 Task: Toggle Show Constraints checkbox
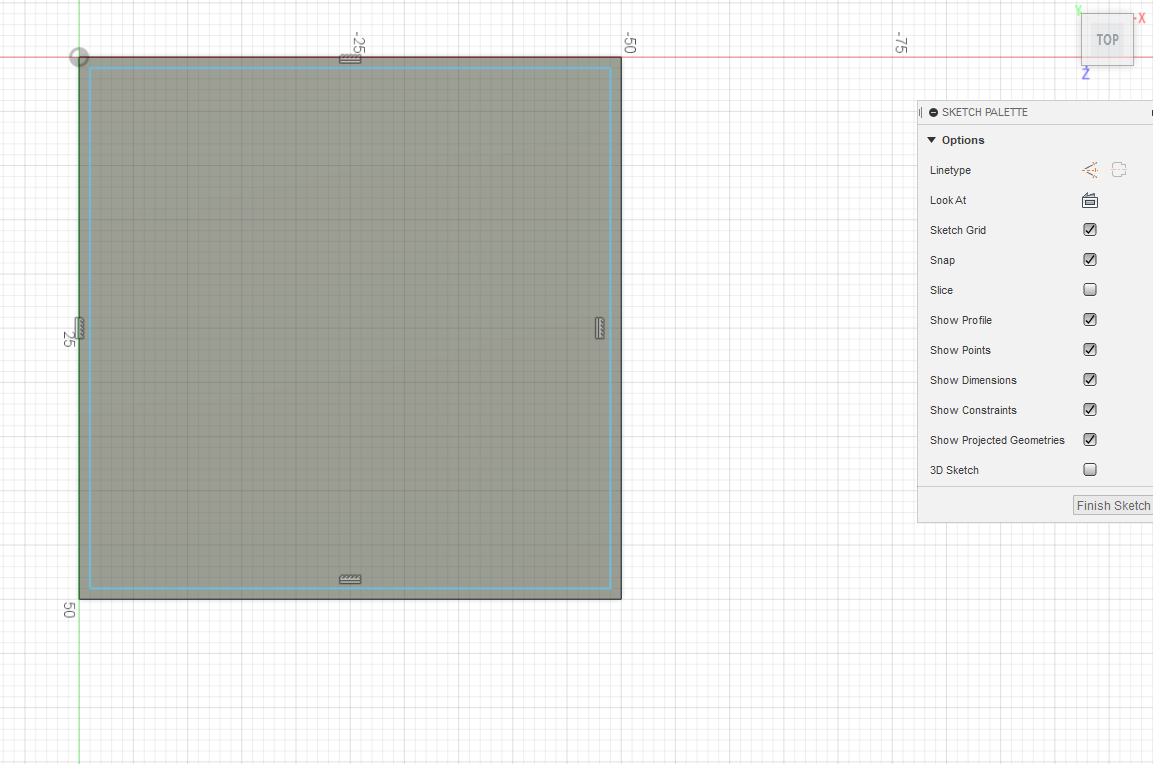(x=1090, y=410)
